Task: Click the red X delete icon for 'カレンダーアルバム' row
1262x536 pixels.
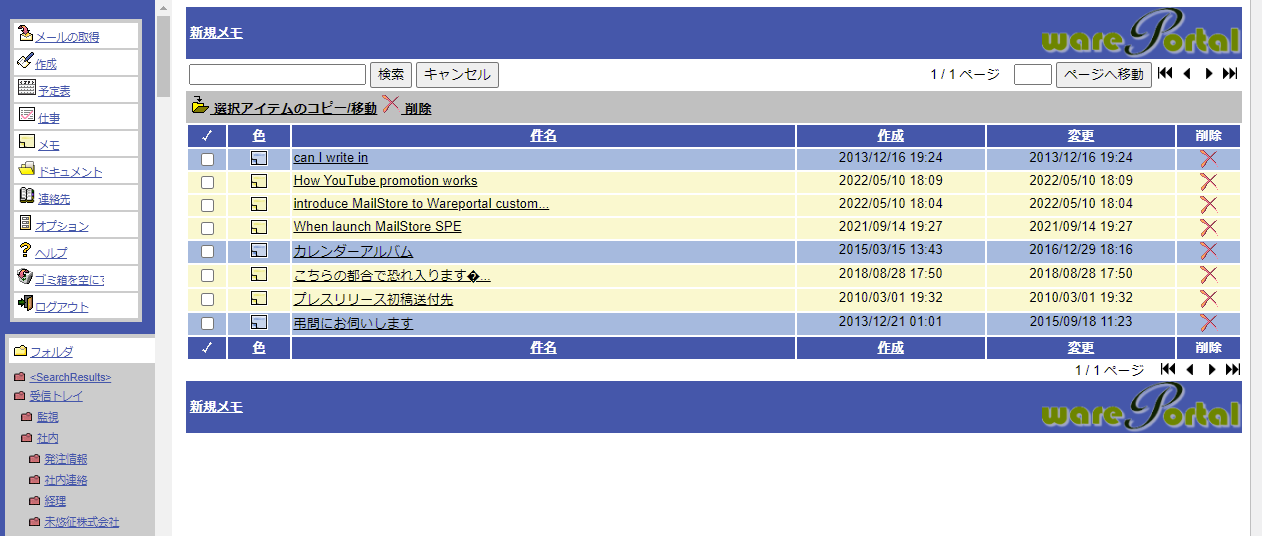Action: pos(1208,251)
